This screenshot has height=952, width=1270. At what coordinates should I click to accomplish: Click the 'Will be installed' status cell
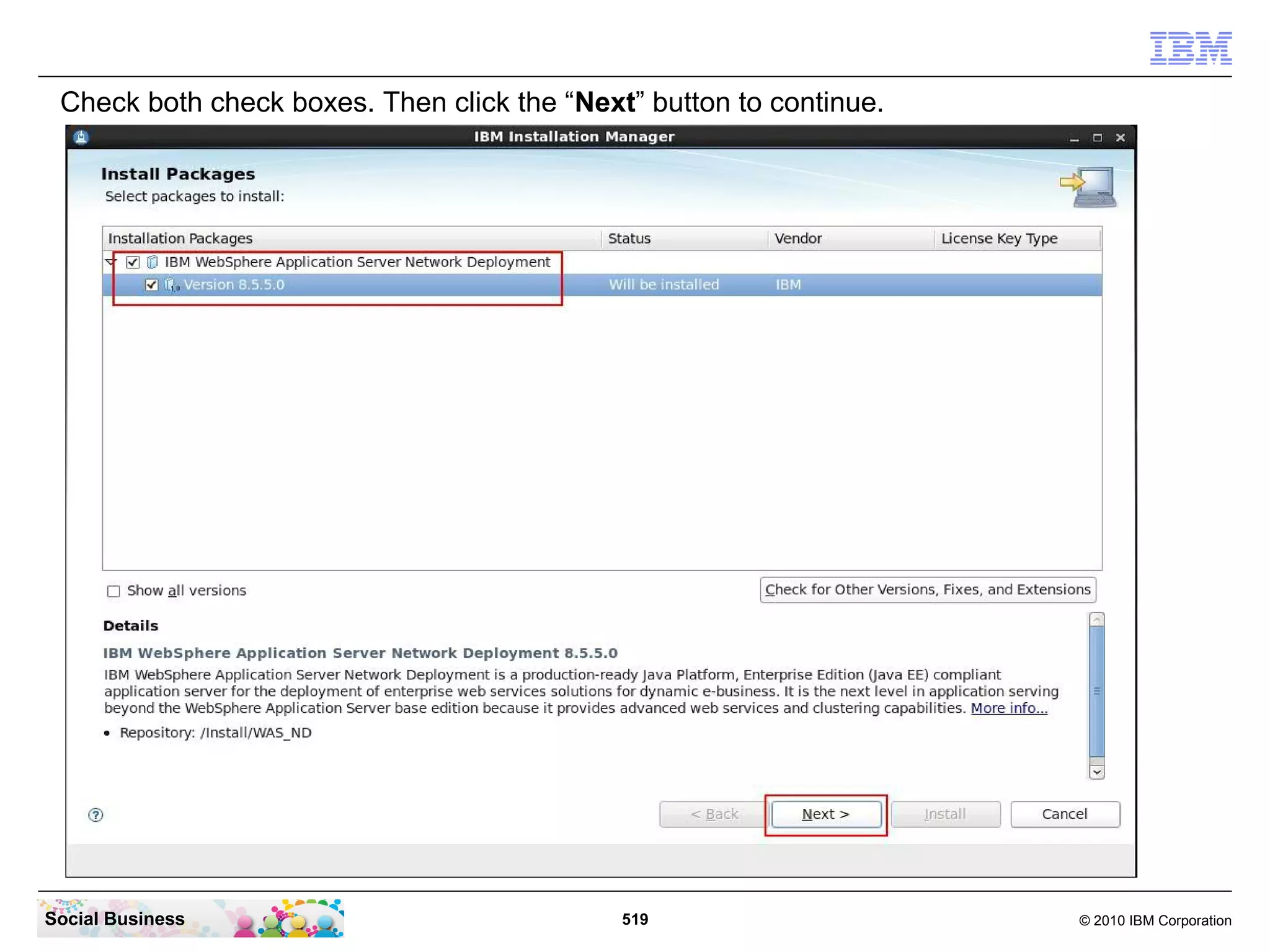pyautogui.click(x=664, y=285)
